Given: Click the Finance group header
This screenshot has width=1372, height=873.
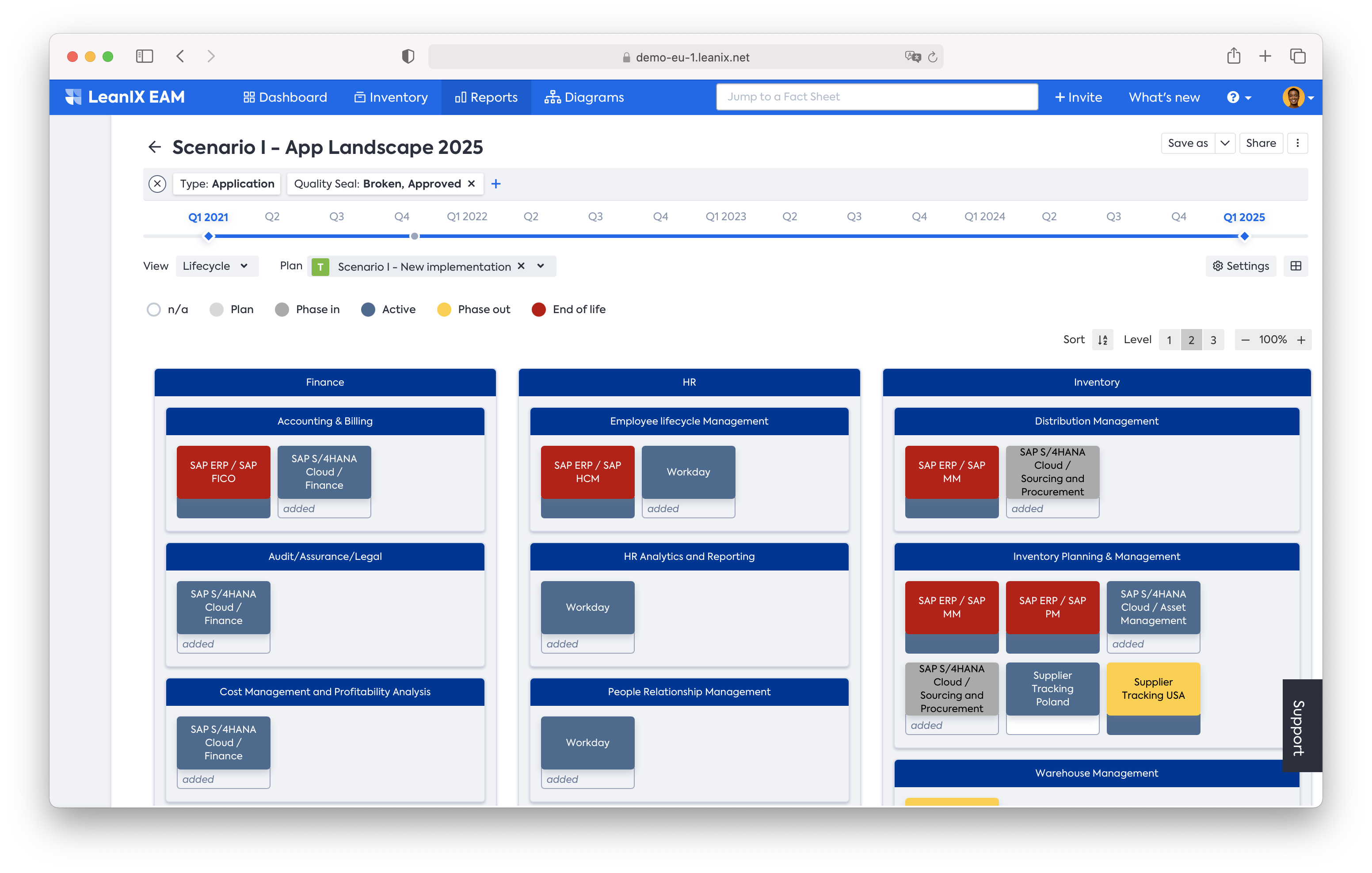Looking at the screenshot, I should [325, 382].
